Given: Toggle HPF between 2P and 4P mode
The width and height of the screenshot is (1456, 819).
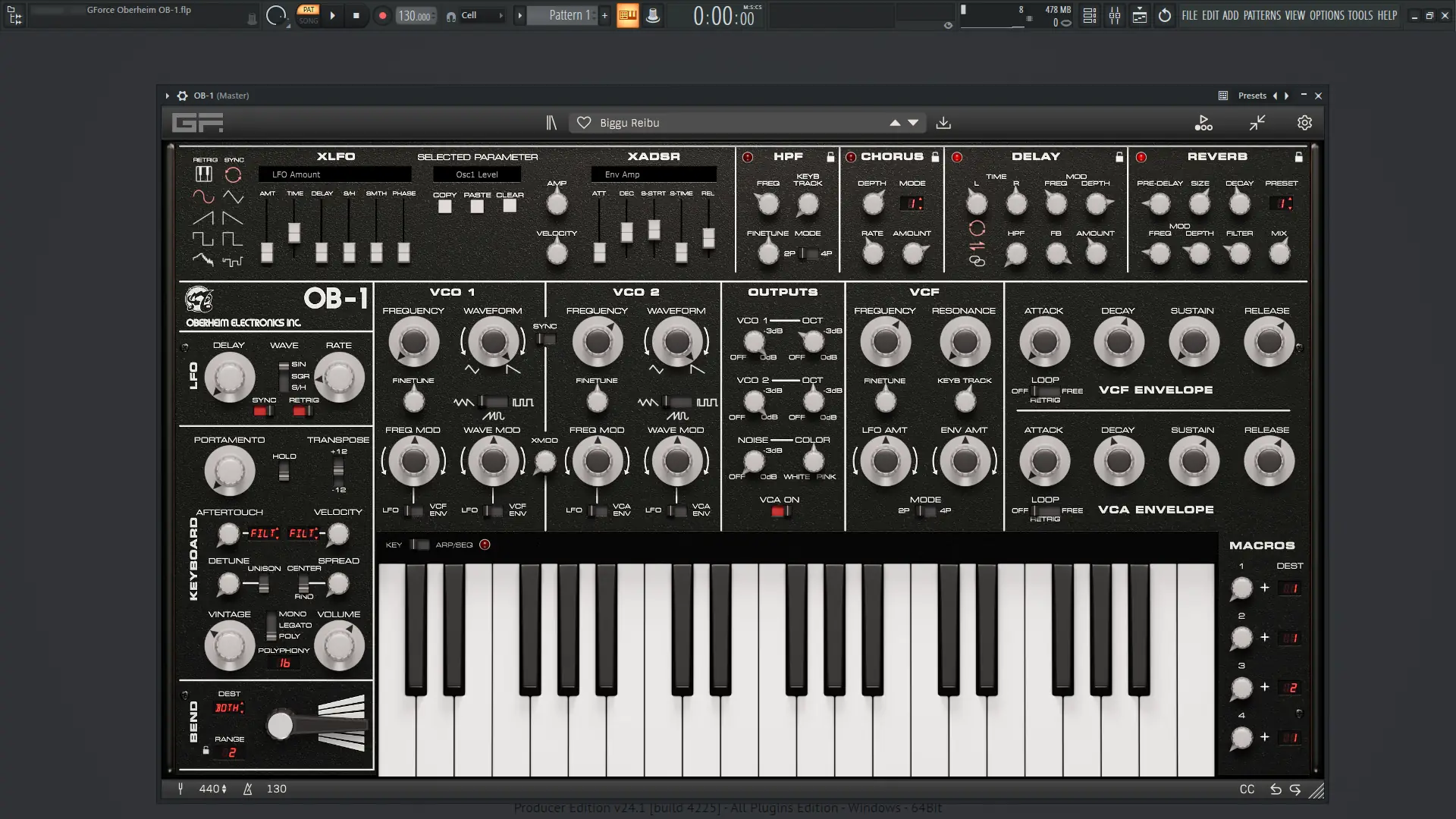Looking at the screenshot, I should (806, 253).
